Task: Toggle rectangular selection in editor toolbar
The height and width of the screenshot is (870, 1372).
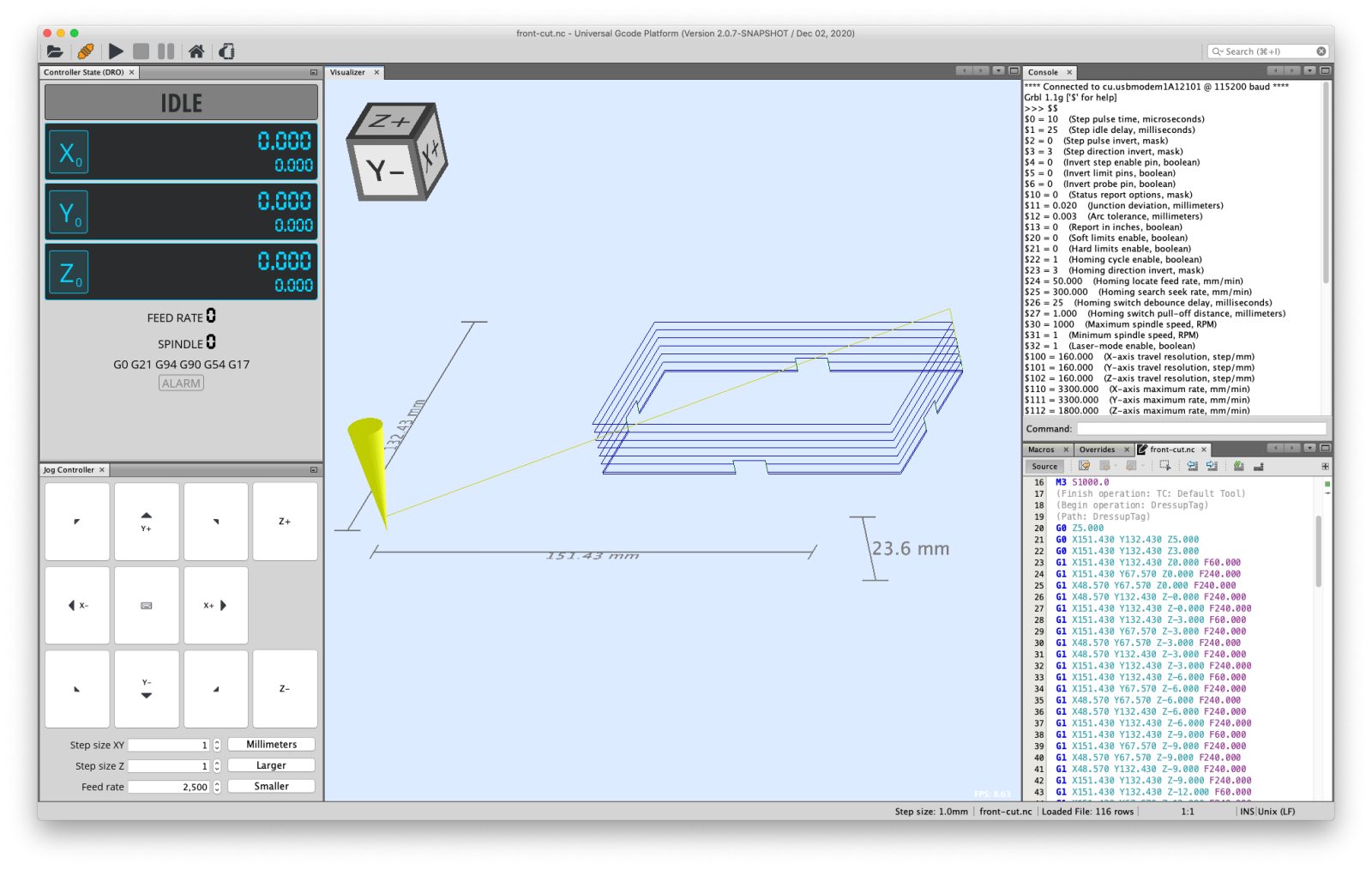Action: (x=1164, y=466)
